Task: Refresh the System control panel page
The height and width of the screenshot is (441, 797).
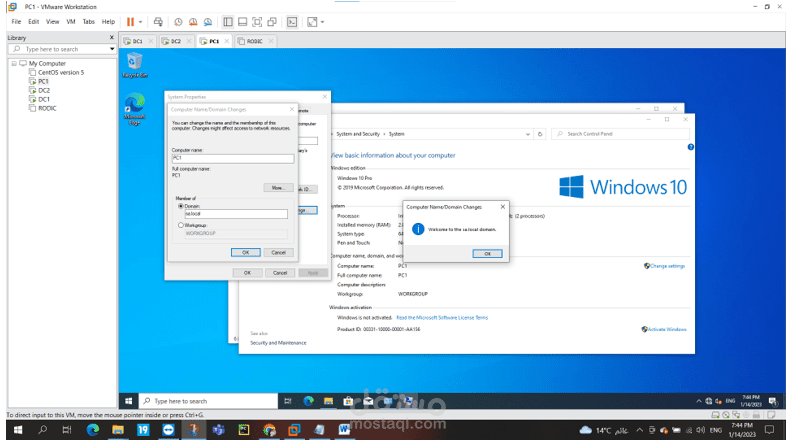Action: coord(540,134)
